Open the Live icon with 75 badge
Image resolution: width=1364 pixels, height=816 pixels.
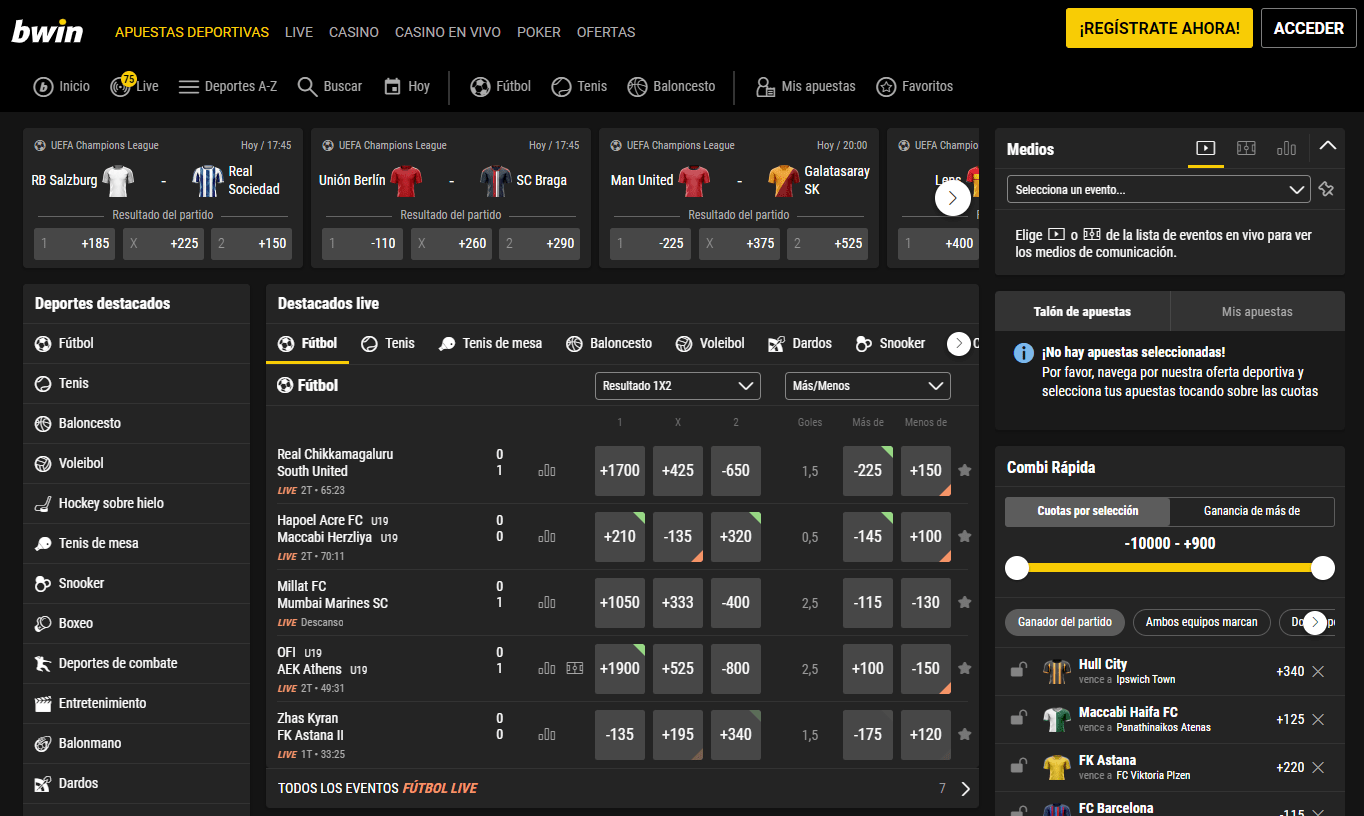(122, 85)
